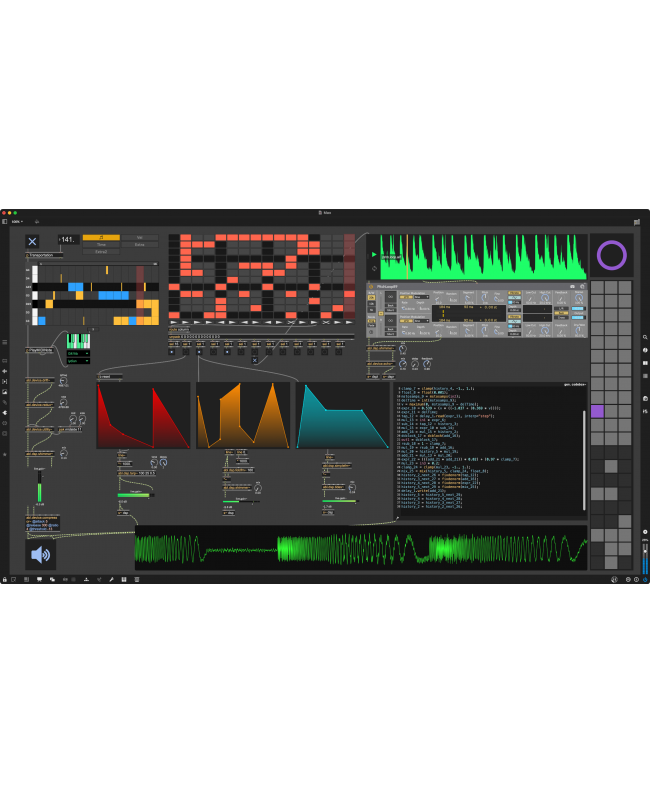Screen dimensions: 650x794
Task: Open the star favorites icon in left sidebar
Action: click(5, 454)
